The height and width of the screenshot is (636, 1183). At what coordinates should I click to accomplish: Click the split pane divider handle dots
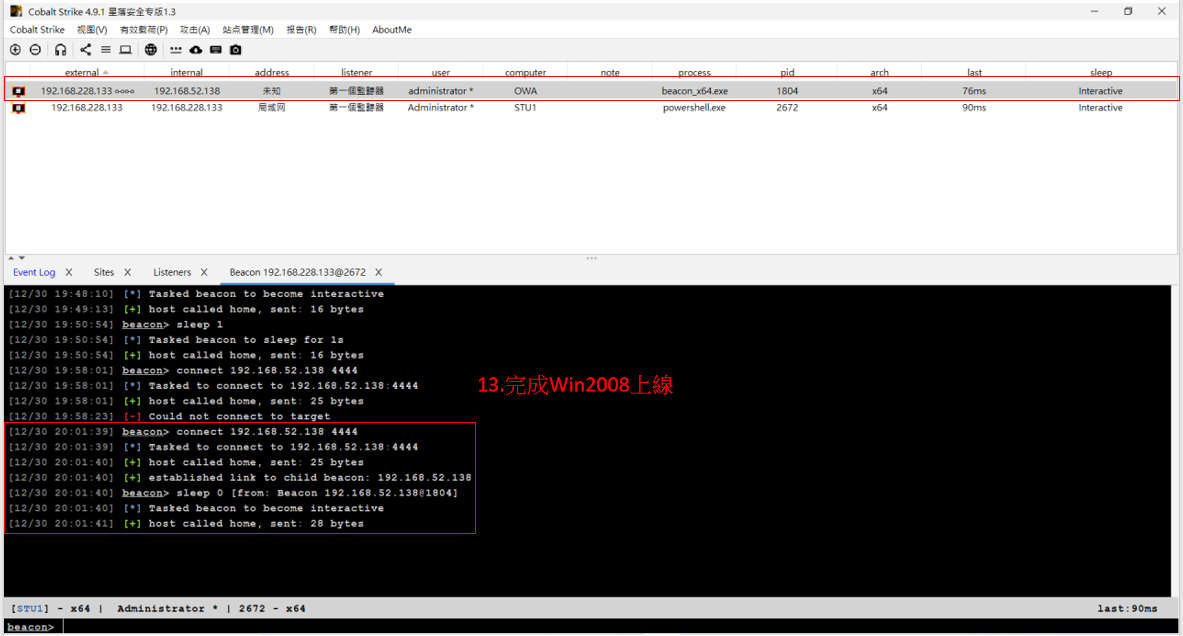pos(592,258)
